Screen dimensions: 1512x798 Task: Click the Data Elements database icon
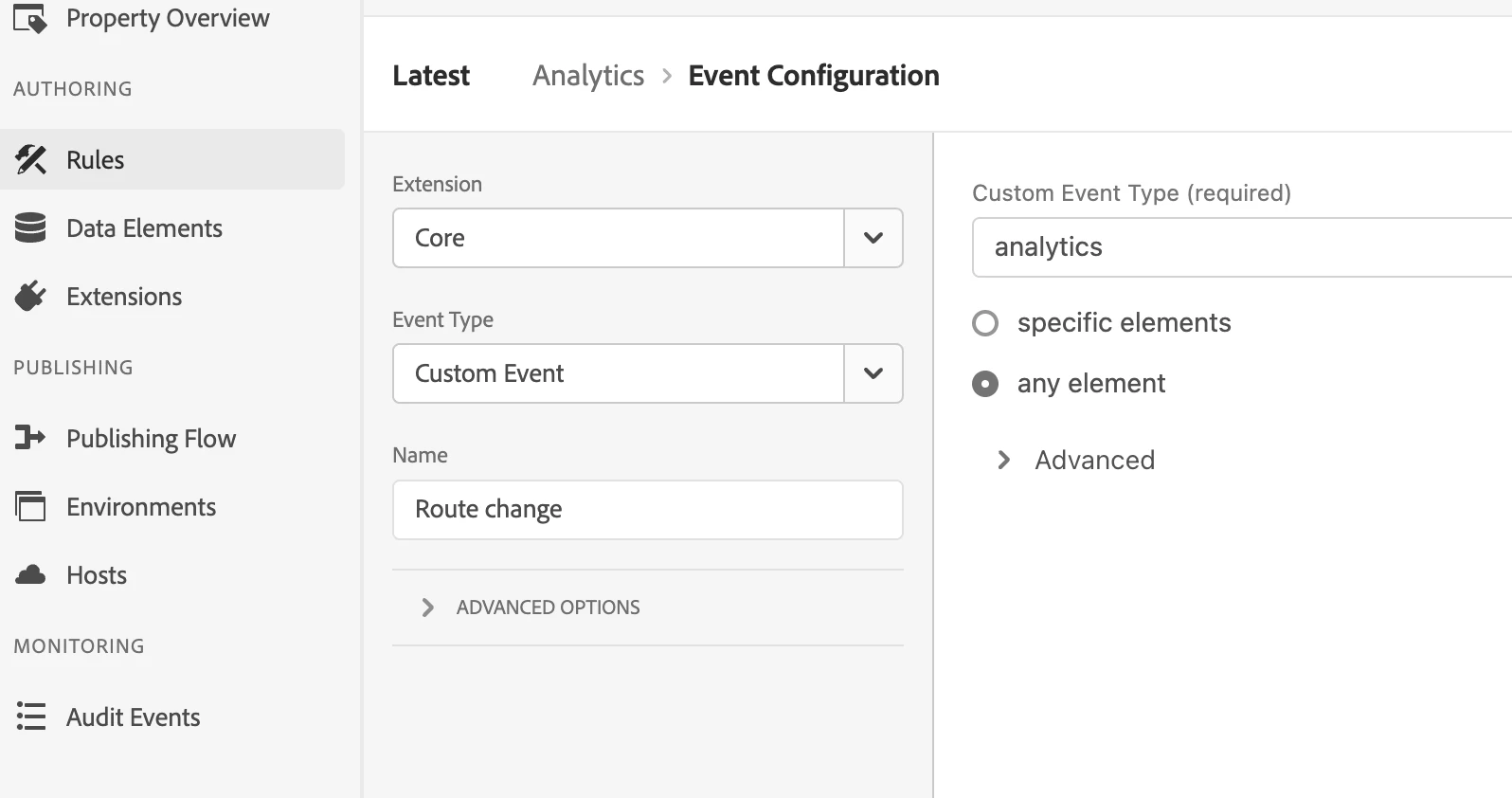click(x=30, y=228)
